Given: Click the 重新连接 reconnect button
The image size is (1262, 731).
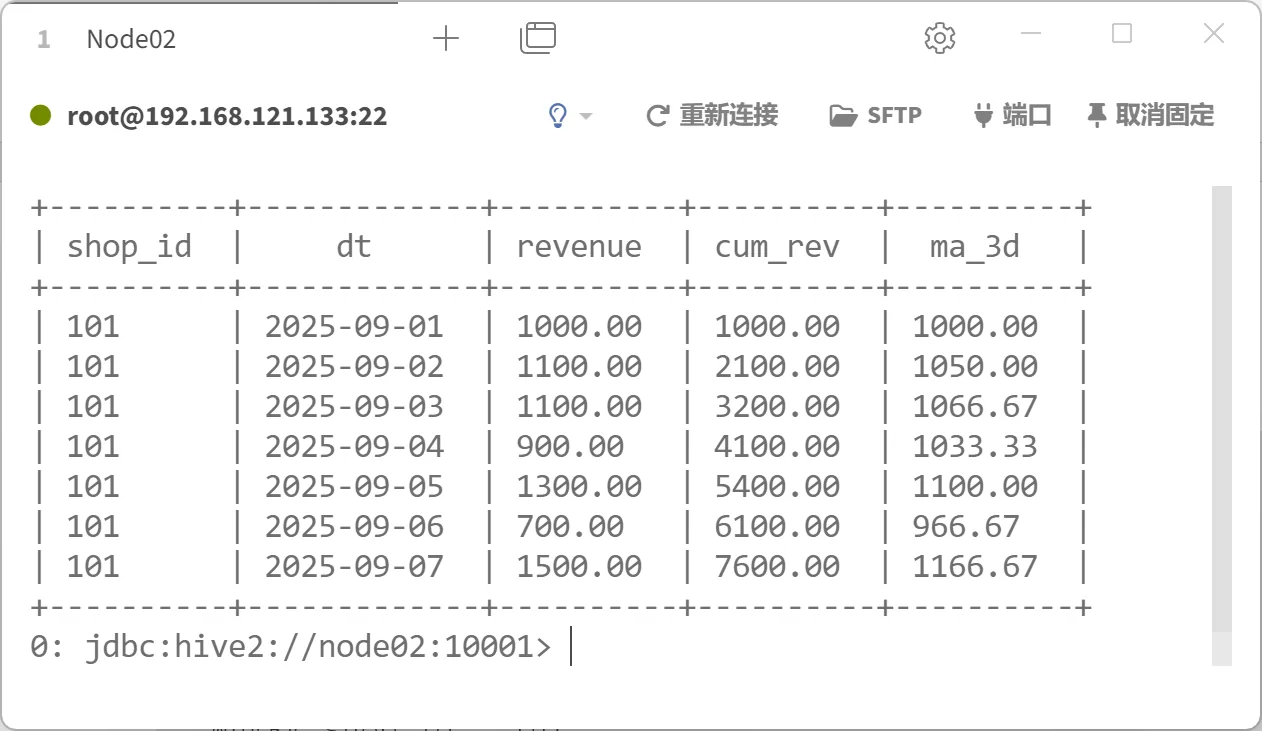Looking at the screenshot, I should coord(712,116).
